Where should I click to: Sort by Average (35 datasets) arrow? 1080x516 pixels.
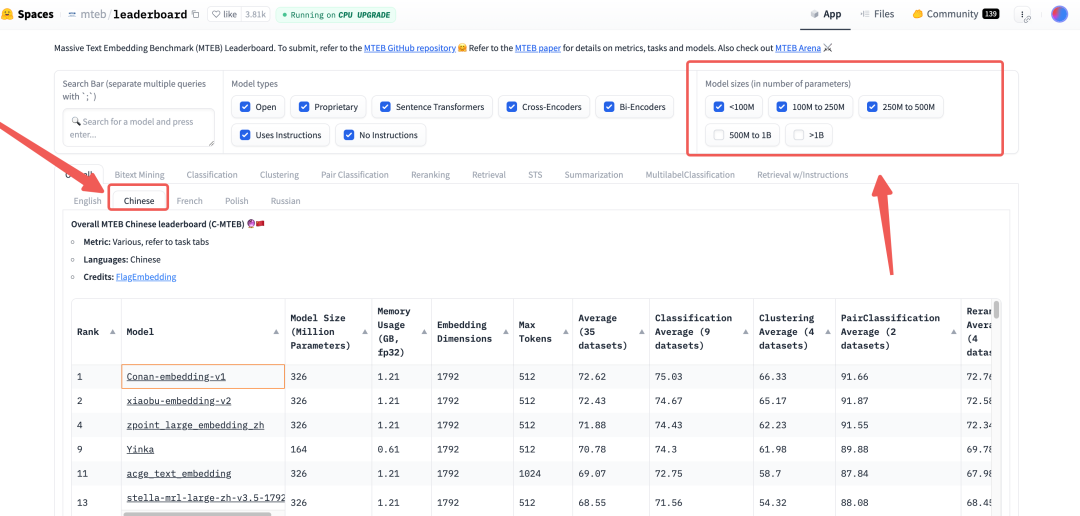[639, 332]
